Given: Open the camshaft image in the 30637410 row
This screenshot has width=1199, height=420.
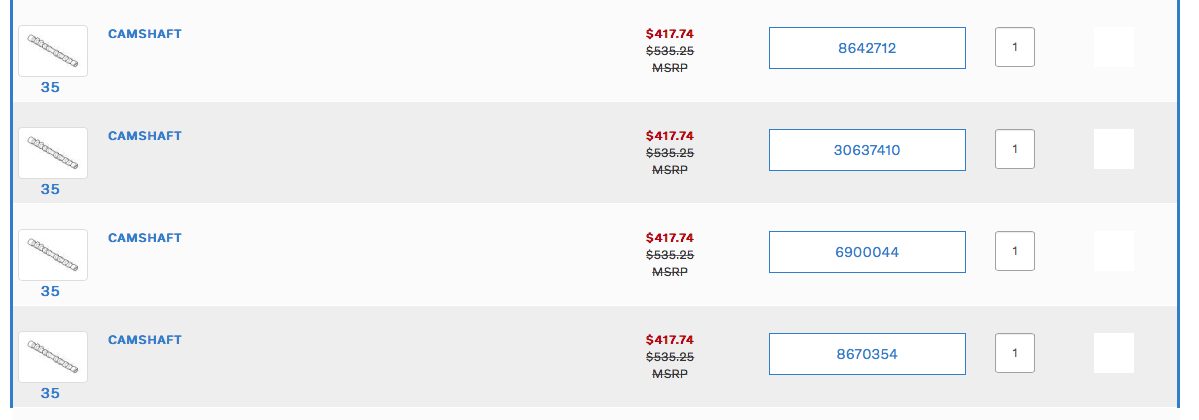Looking at the screenshot, I should (x=53, y=153).
